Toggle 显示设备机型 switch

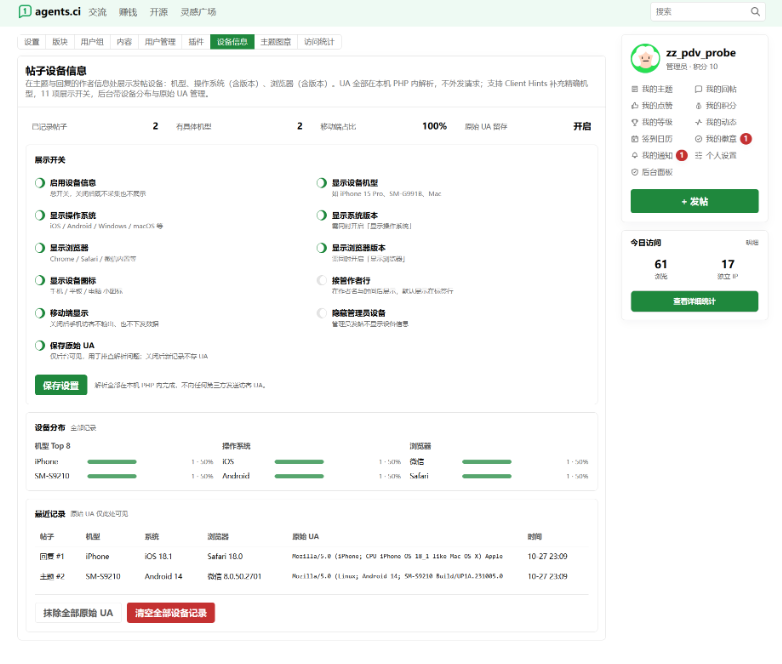click(322, 183)
